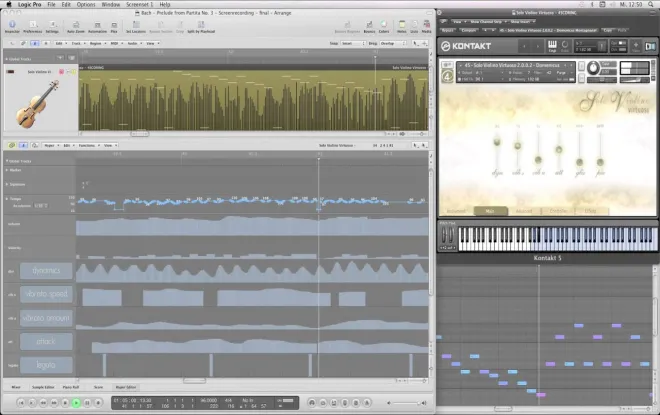
Task: Click the Set Locators icon
Action: point(136,25)
